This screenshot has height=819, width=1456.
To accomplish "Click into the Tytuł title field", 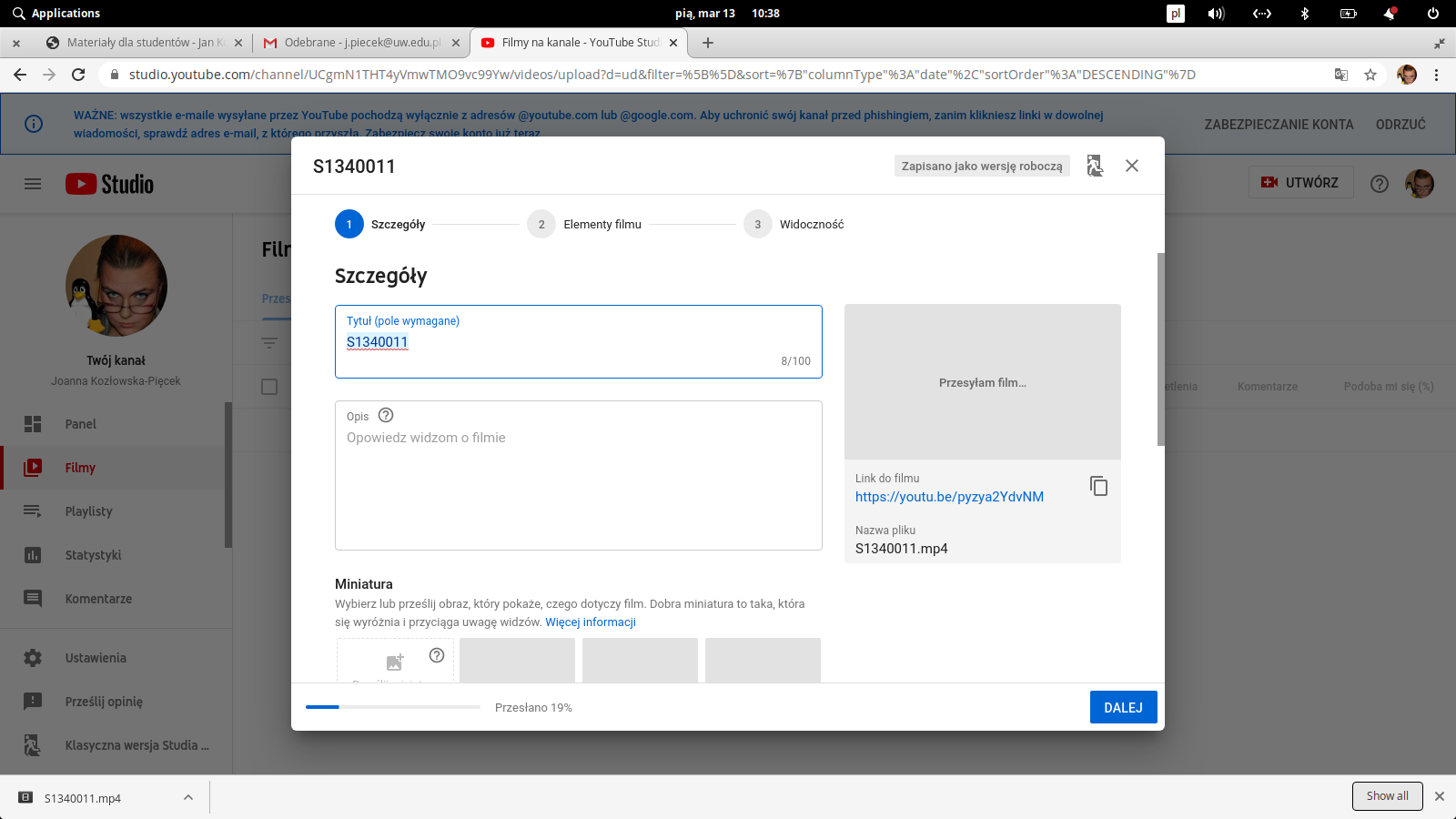I will 579,341.
